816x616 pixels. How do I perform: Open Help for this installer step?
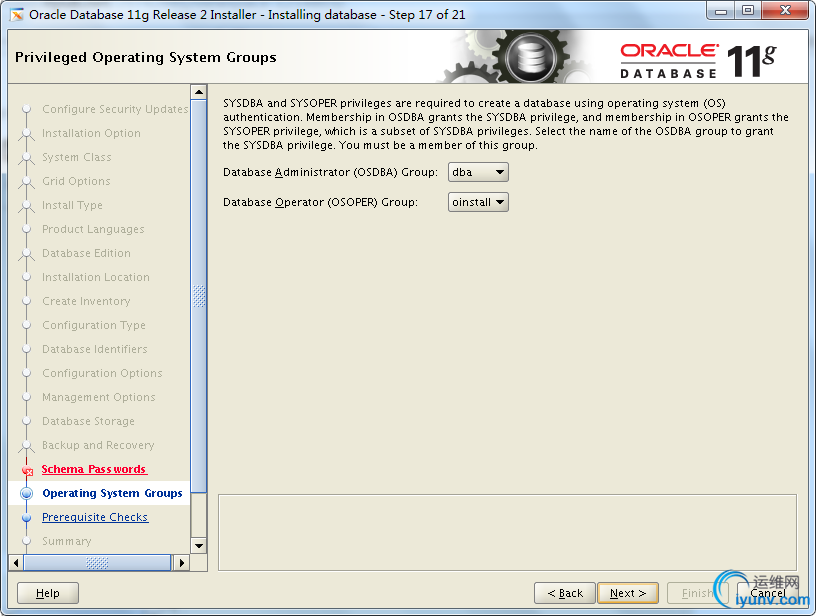(x=48, y=593)
